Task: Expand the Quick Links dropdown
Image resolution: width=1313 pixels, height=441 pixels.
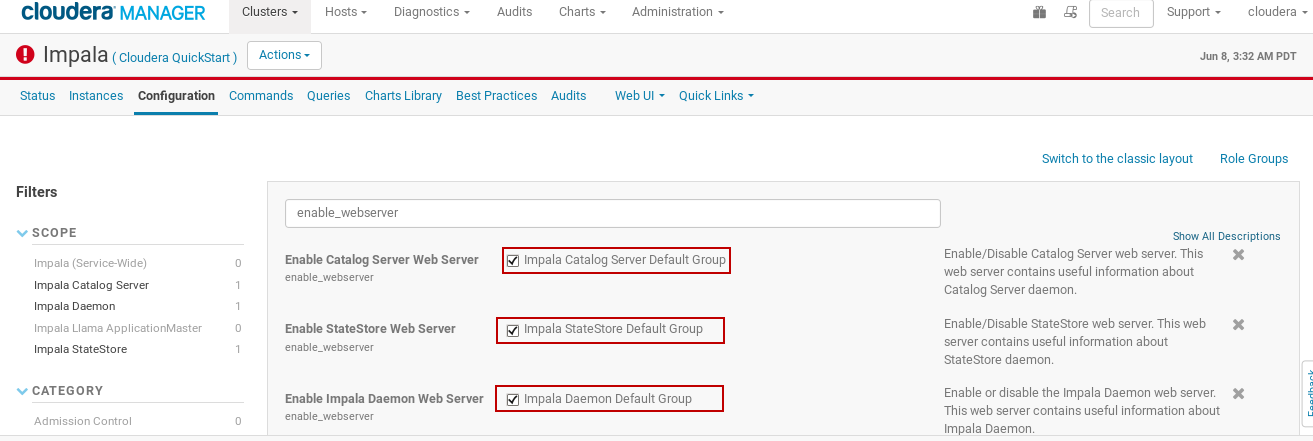Action: pos(716,96)
